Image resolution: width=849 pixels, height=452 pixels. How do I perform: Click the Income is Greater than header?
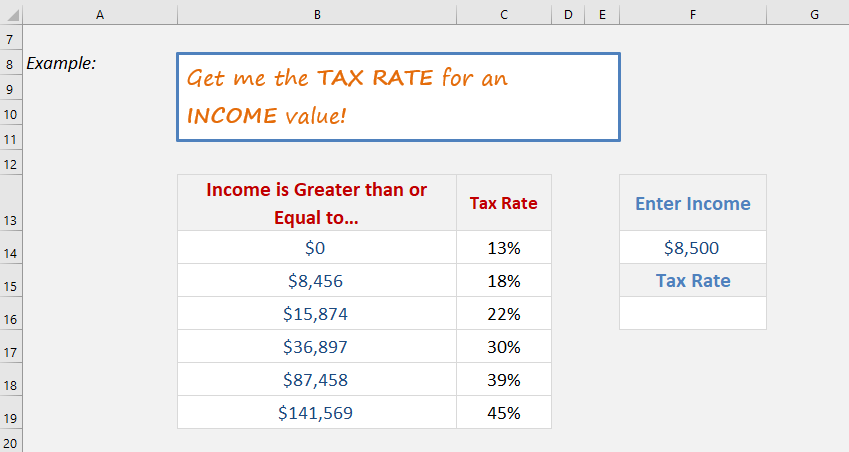pos(317,203)
